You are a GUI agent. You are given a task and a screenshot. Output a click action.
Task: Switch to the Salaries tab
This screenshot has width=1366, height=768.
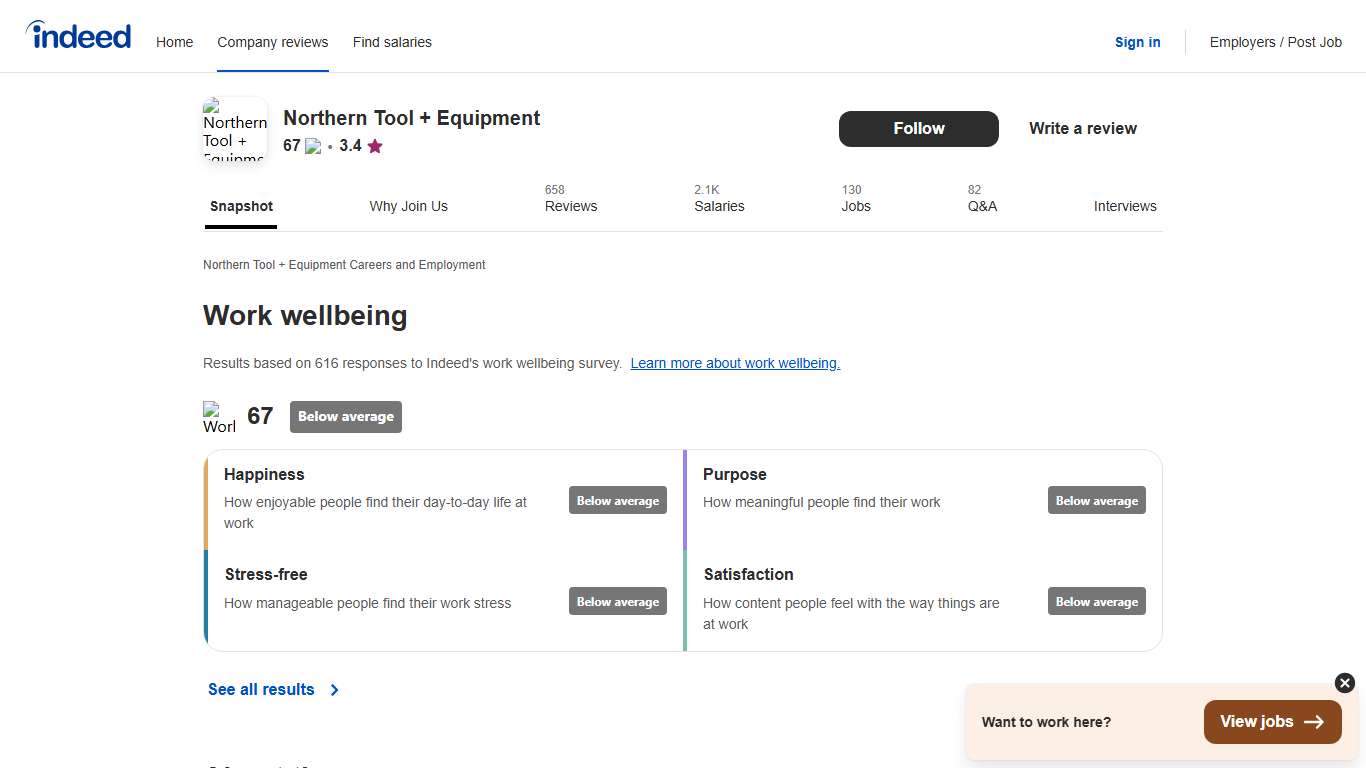point(719,206)
